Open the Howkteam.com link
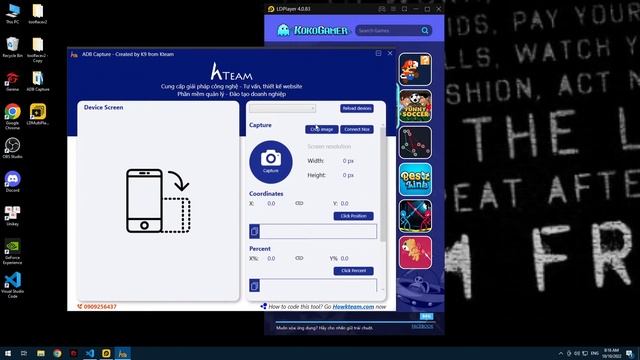Viewport: 640px width, 360px height. tap(353, 307)
